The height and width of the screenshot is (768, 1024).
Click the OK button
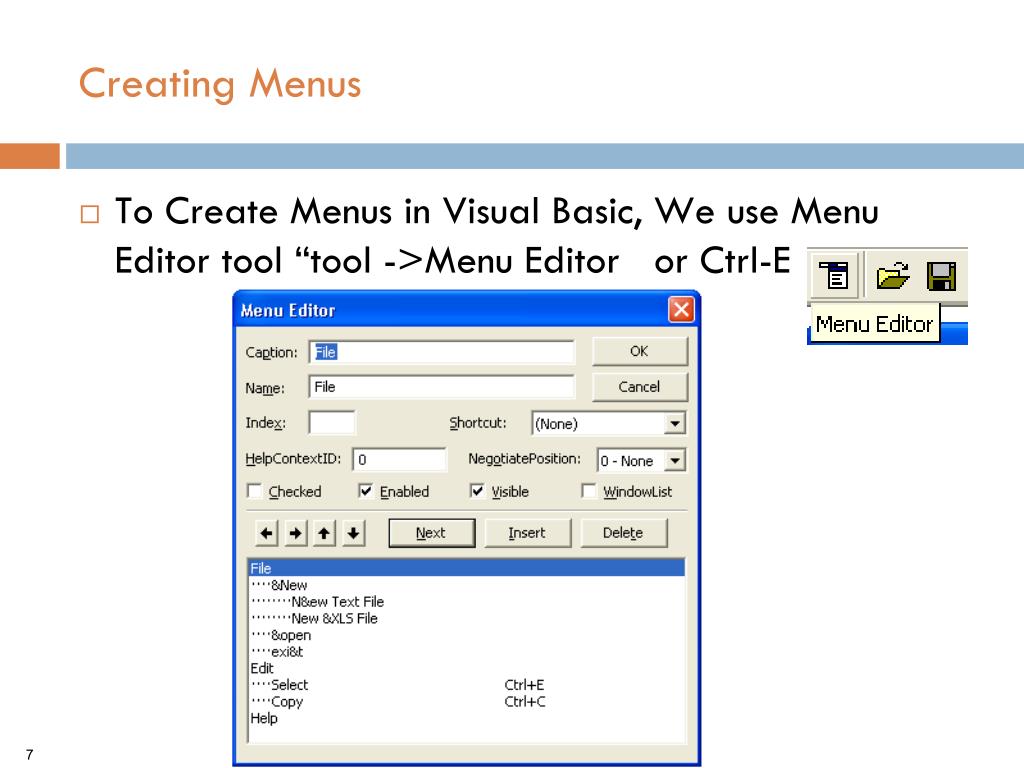point(639,351)
